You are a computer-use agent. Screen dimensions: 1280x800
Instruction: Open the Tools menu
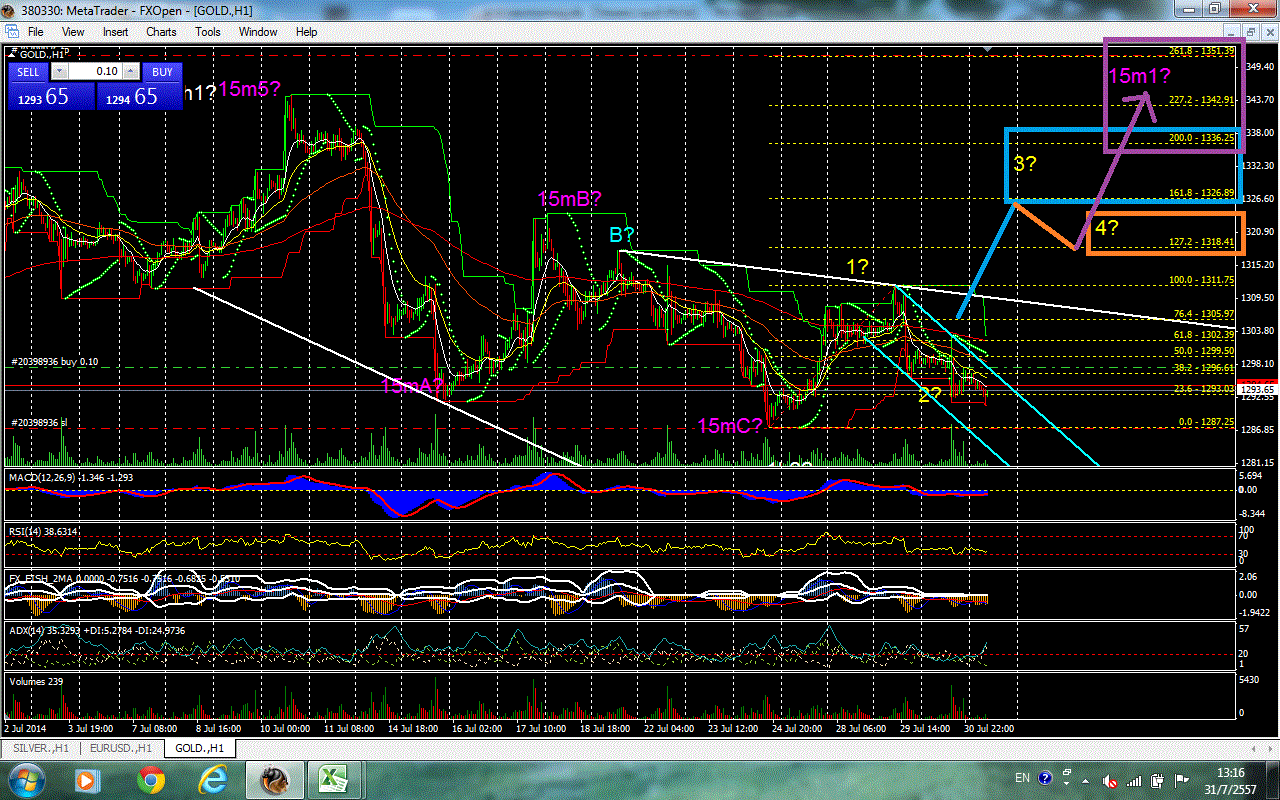pos(208,31)
